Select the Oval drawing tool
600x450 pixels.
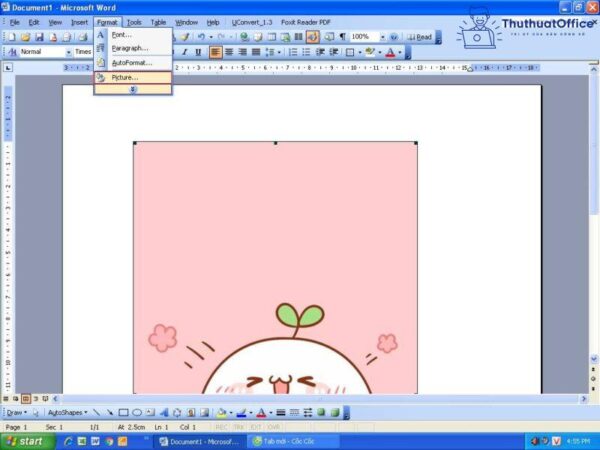[x=137, y=412]
